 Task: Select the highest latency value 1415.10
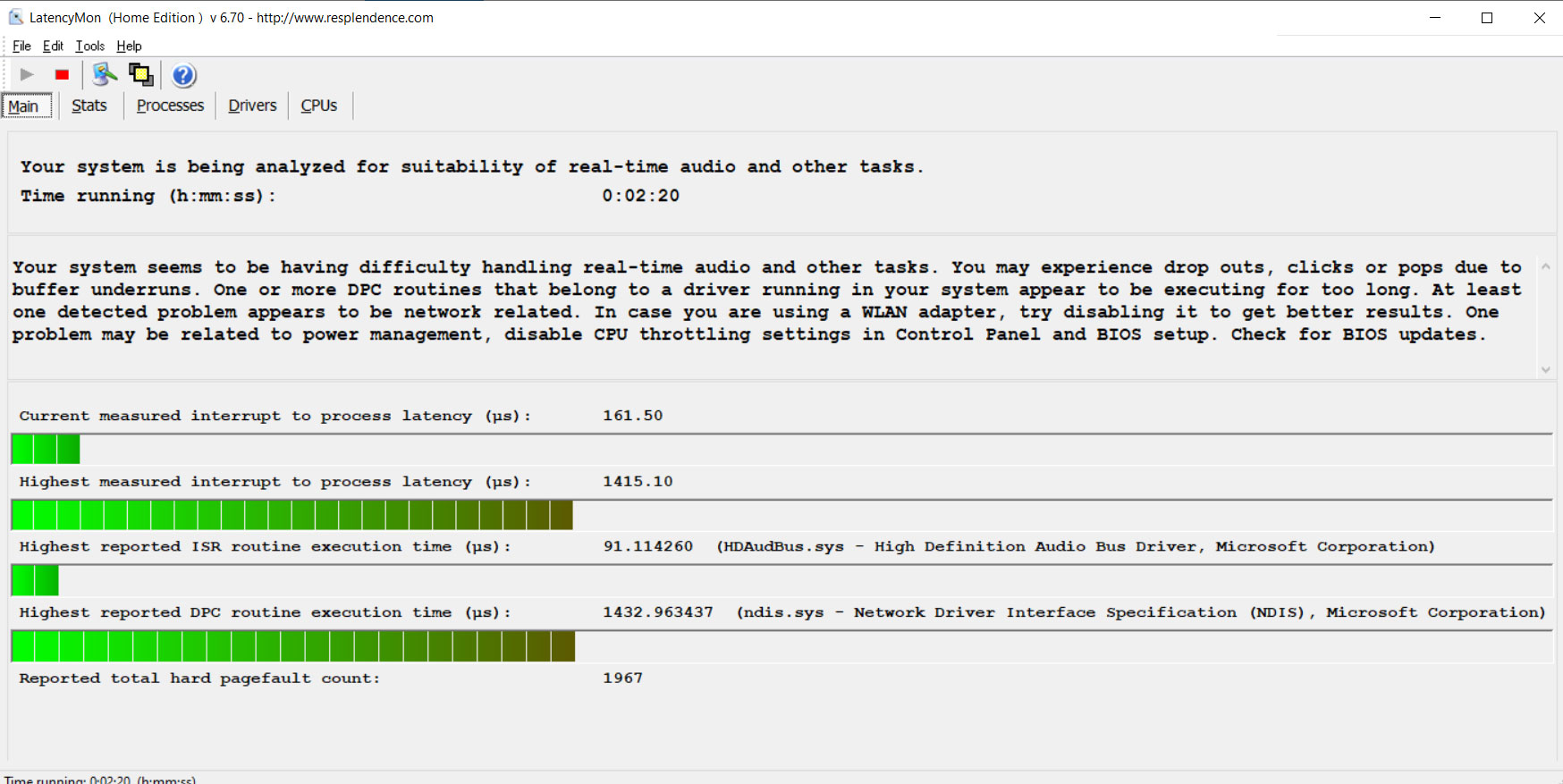tap(638, 482)
